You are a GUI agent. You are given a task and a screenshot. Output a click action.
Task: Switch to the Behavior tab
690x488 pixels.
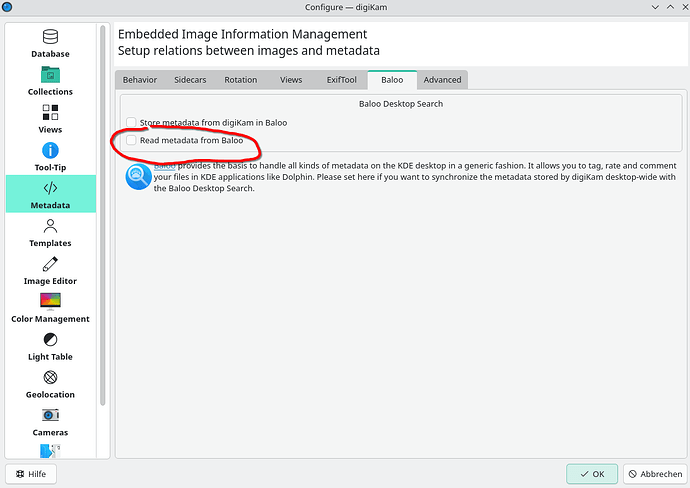click(x=140, y=80)
